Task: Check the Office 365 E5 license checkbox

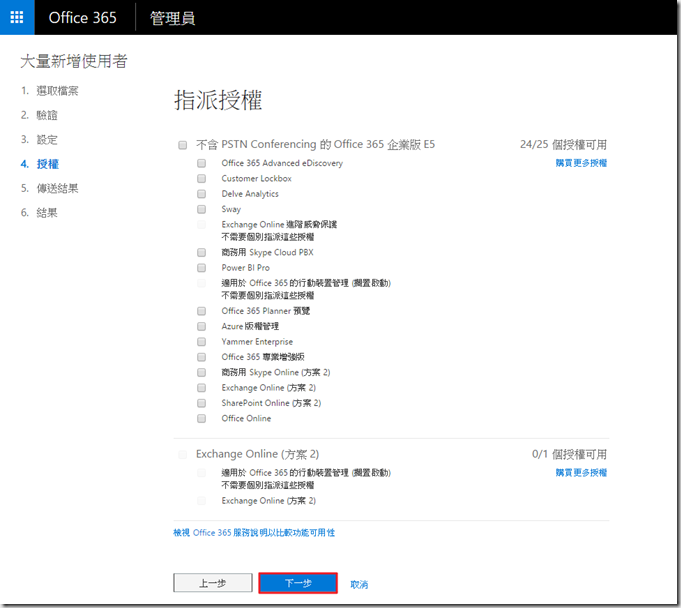Action: [x=182, y=145]
